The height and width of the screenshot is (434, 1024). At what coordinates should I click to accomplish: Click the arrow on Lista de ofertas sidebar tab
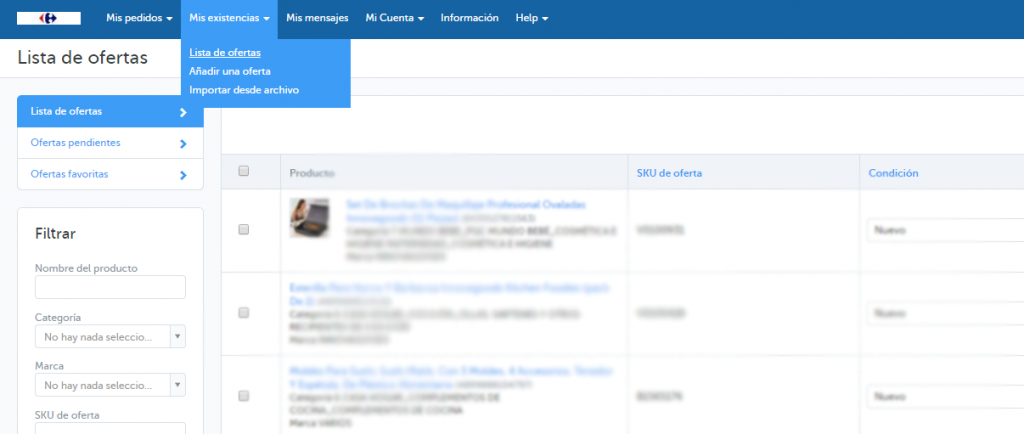click(x=183, y=112)
